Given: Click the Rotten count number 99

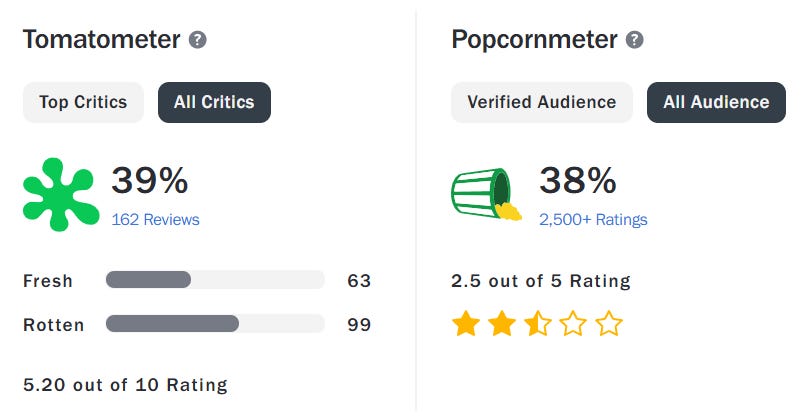Looking at the screenshot, I should [x=359, y=324].
